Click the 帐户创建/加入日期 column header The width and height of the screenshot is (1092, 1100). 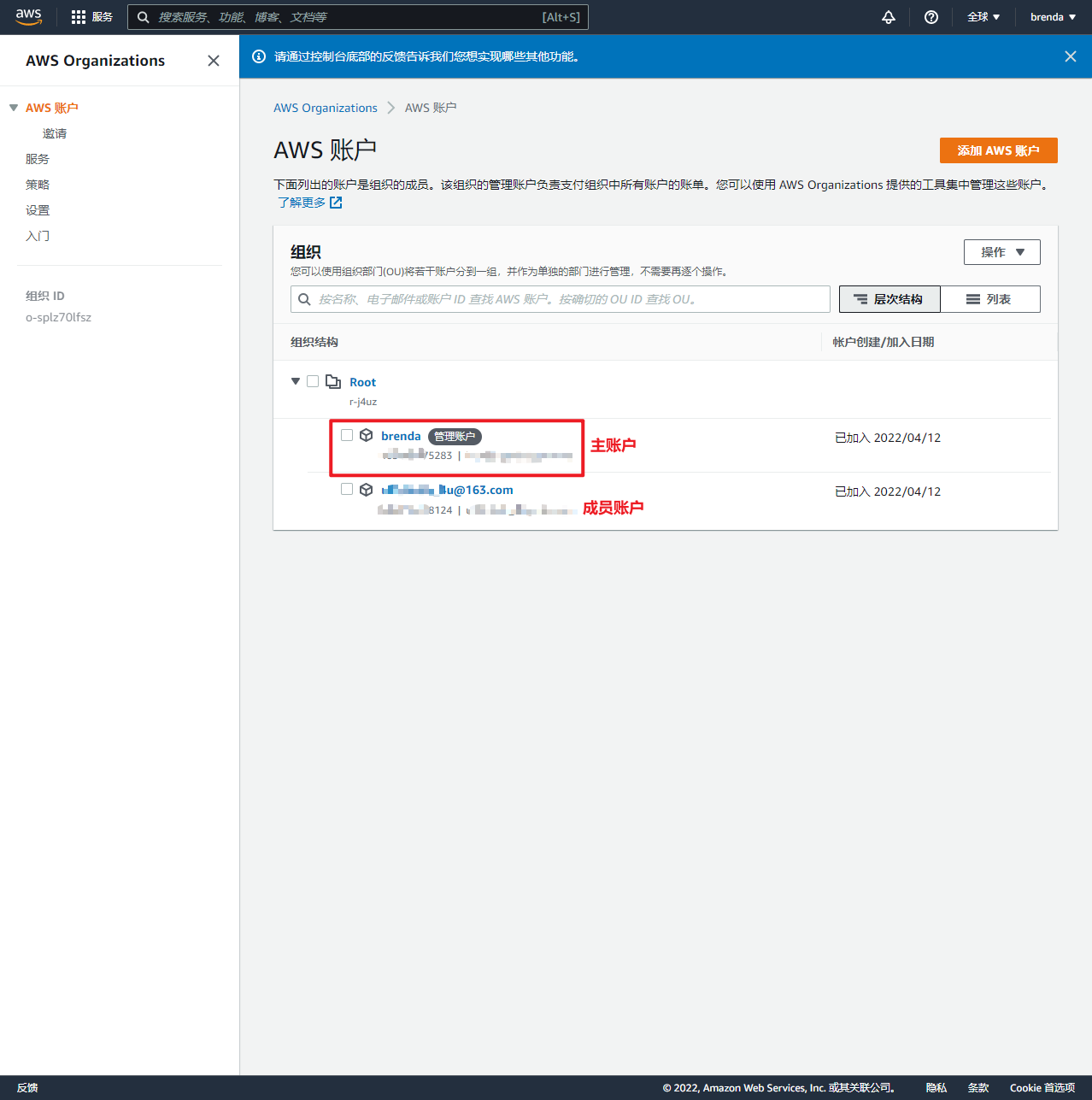point(884,342)
